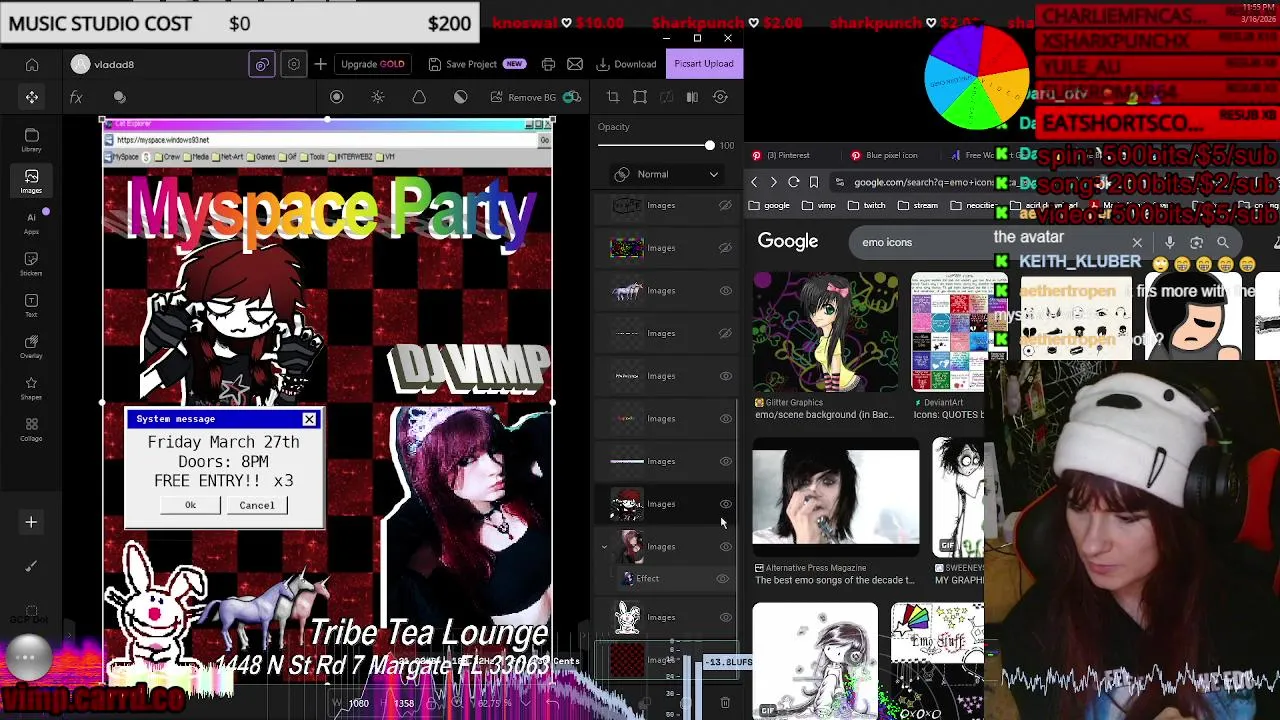Open the Collage sidebar tool

click(x=31, y=430)
